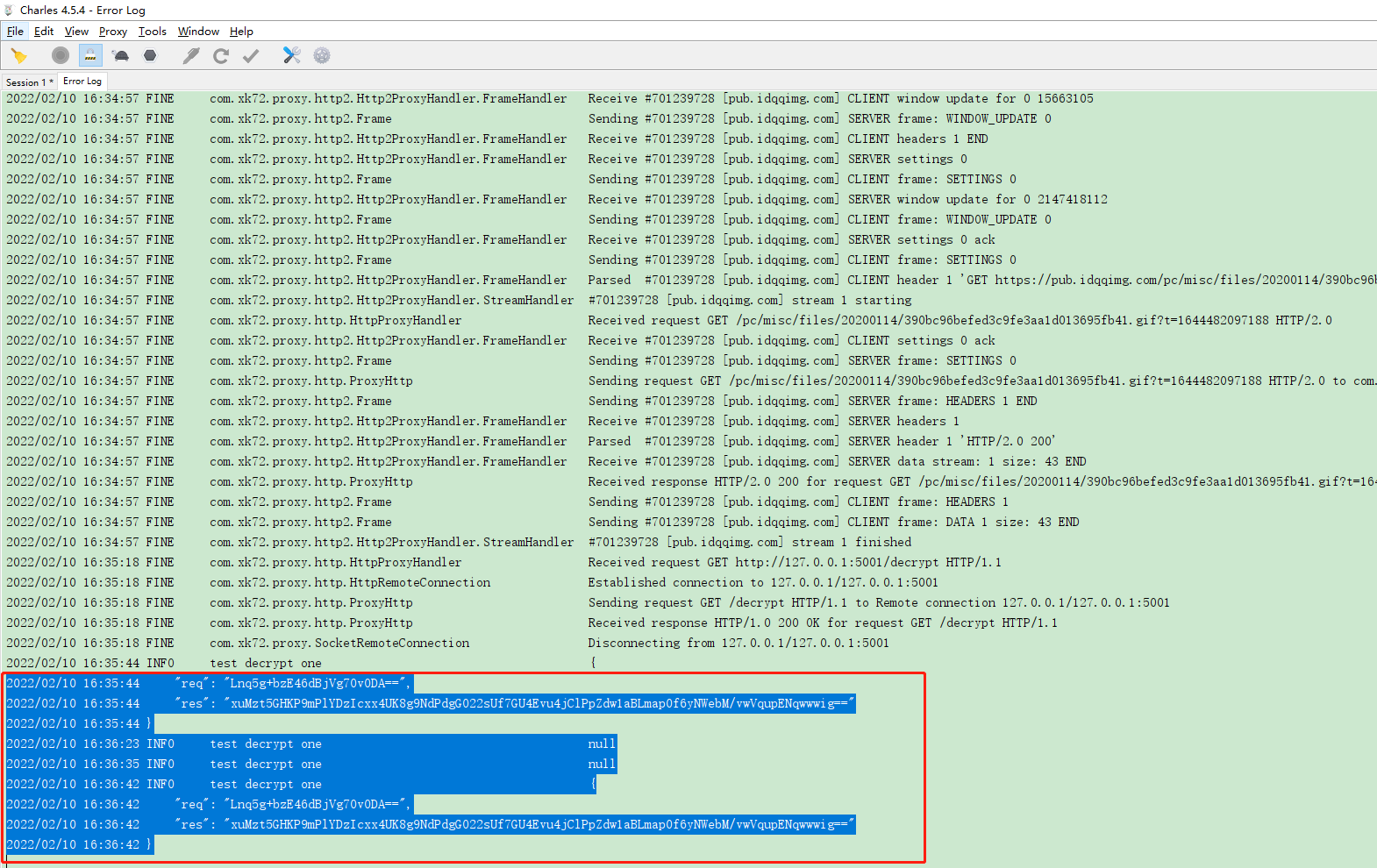
Task: Open Tools via the wrench icon
Action: (291, 56)
